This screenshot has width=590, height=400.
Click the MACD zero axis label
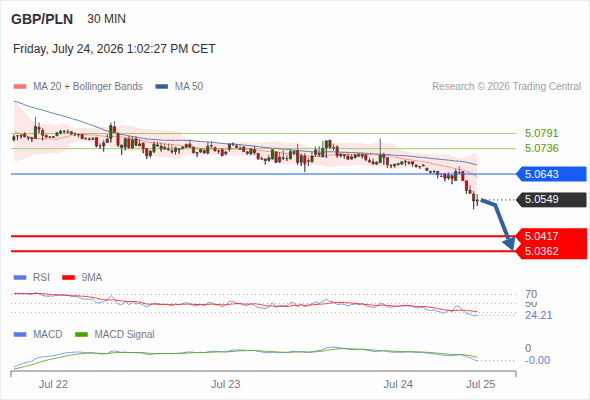(x=528, y=348)
